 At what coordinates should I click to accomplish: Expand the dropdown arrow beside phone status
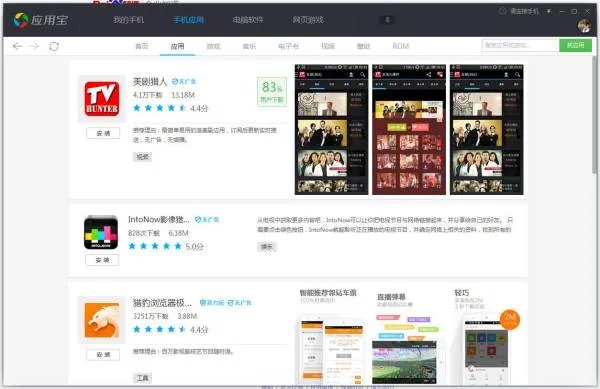point(549,11)
